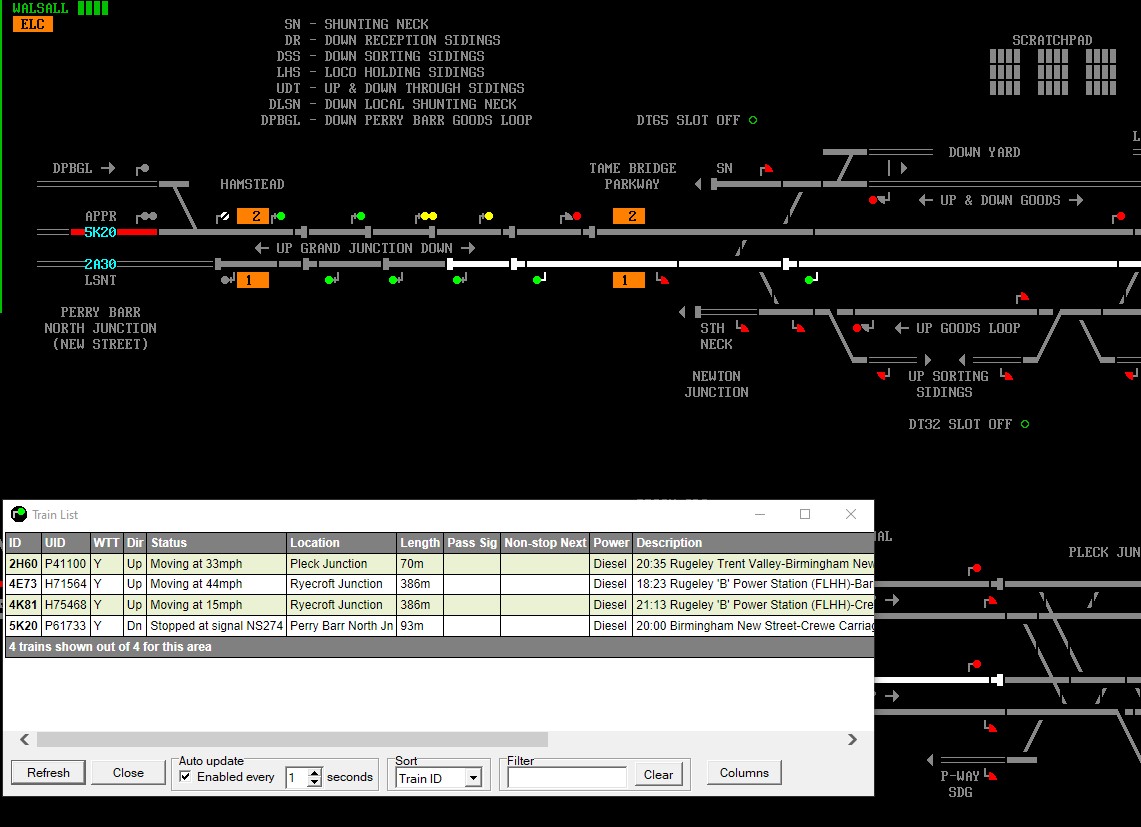Viewport: 1141px width, 827px height.
Task: Select train berth 2A30 near LSNT
Action: (x=100, y=264)
